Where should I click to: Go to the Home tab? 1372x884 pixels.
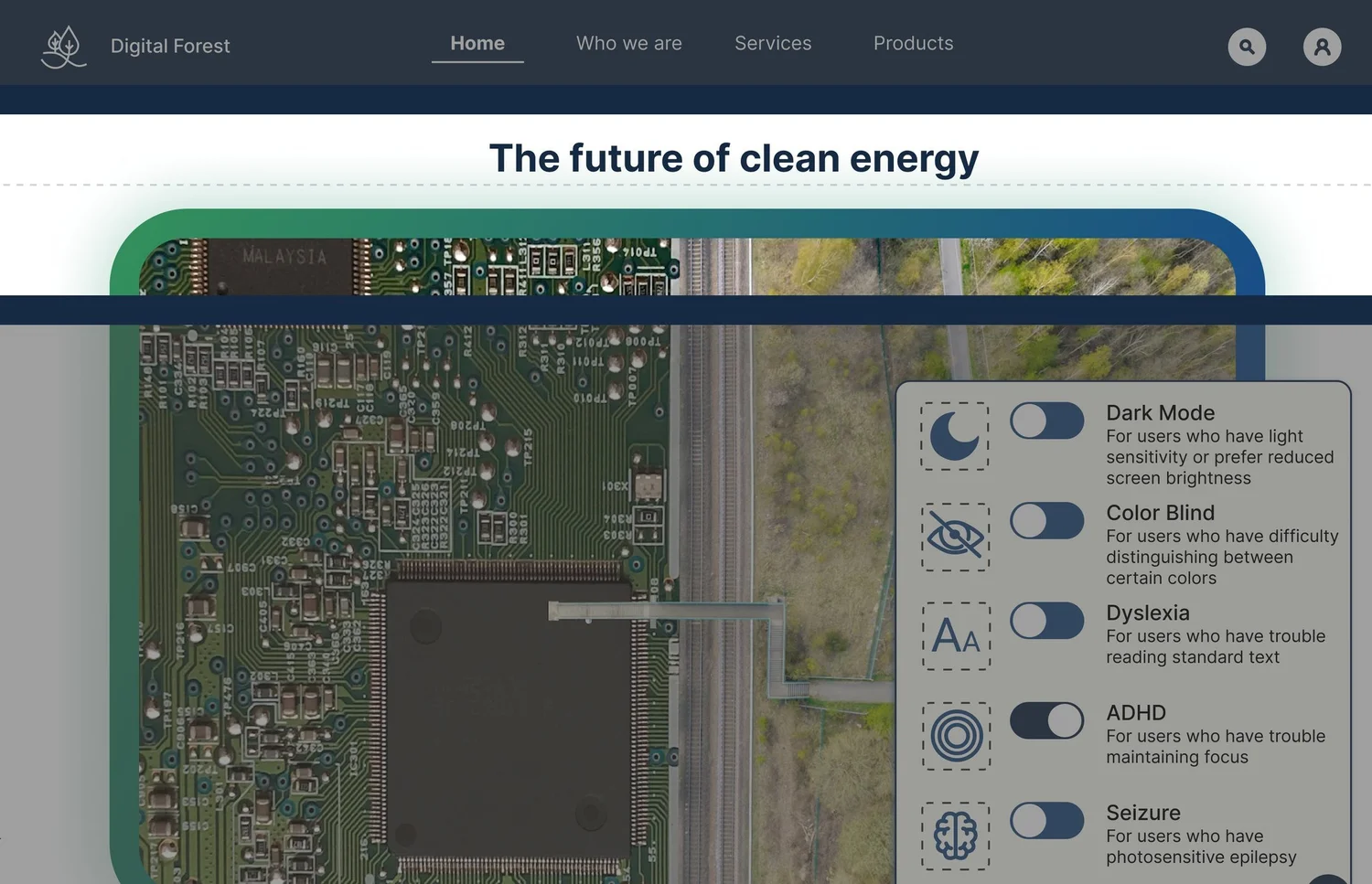pos(477,44)
